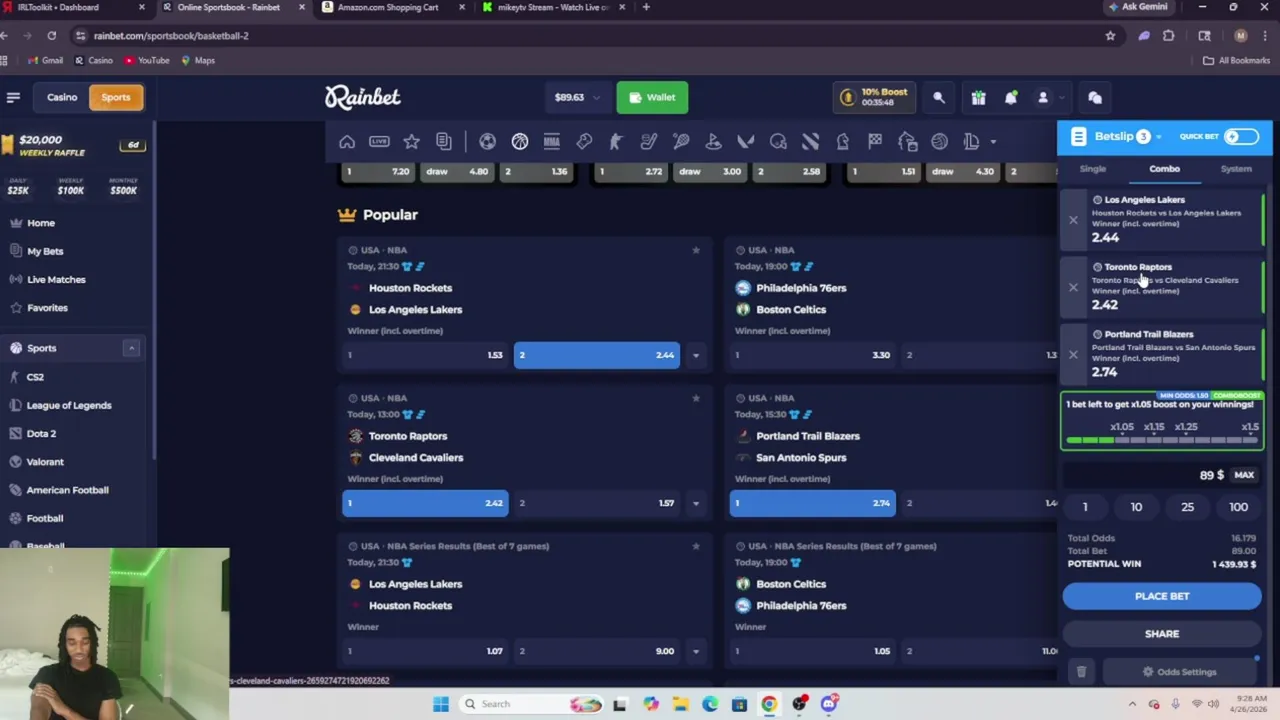Switch to the Casino tab
The image size is (1280, 720).
(x=62, y=97)
